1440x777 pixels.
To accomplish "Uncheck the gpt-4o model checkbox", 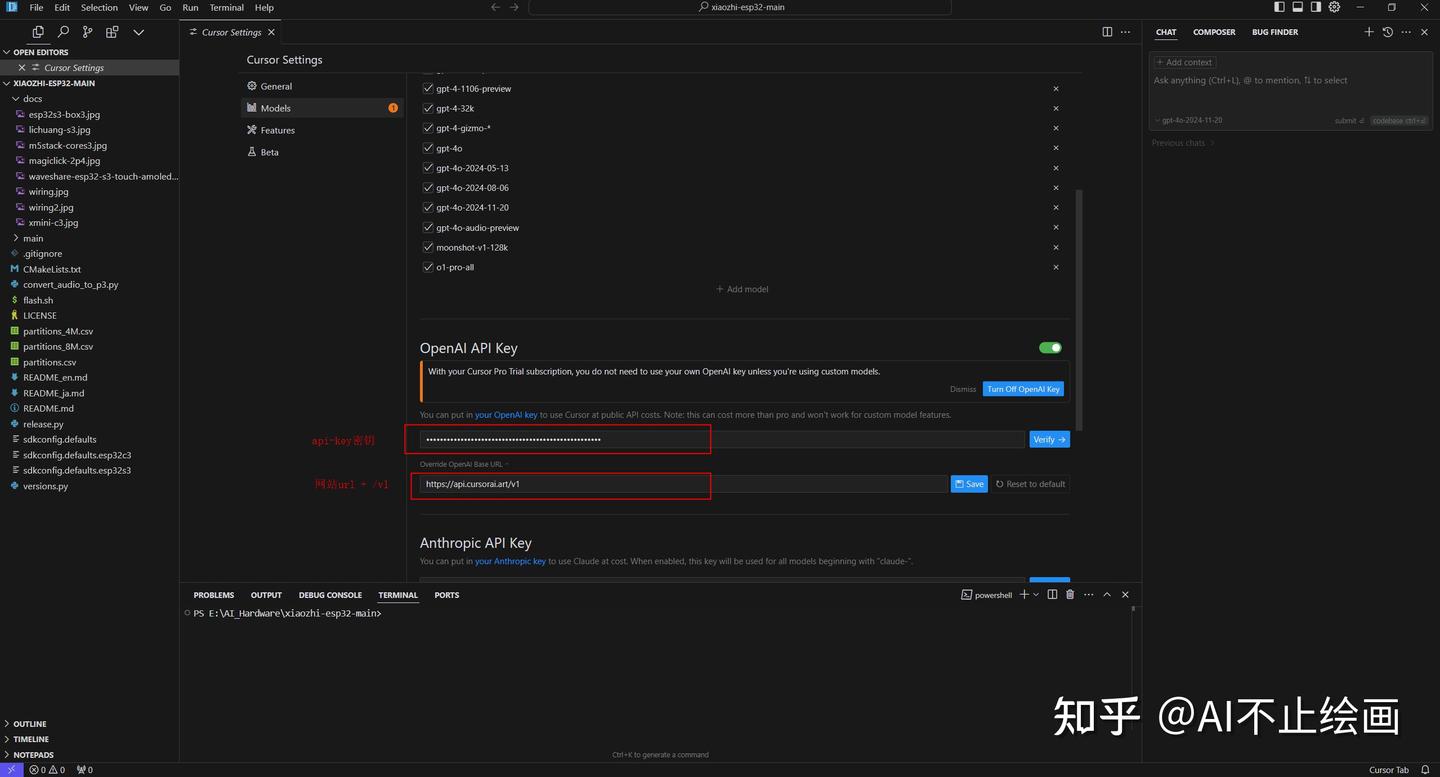I will [428, 147].
